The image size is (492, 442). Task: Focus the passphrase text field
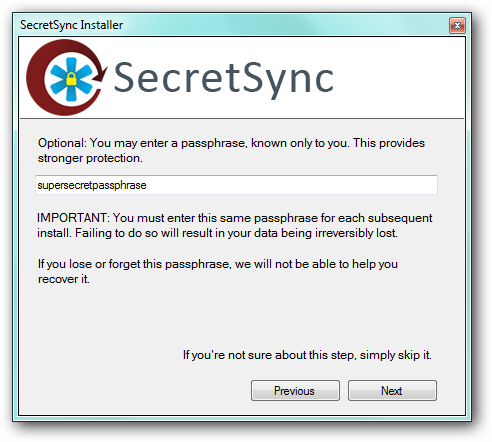[236, 185]
